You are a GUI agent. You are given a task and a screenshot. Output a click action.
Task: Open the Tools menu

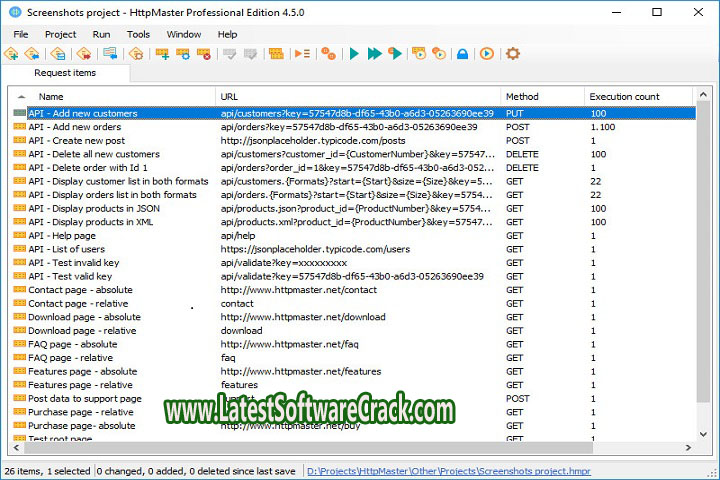138,34
